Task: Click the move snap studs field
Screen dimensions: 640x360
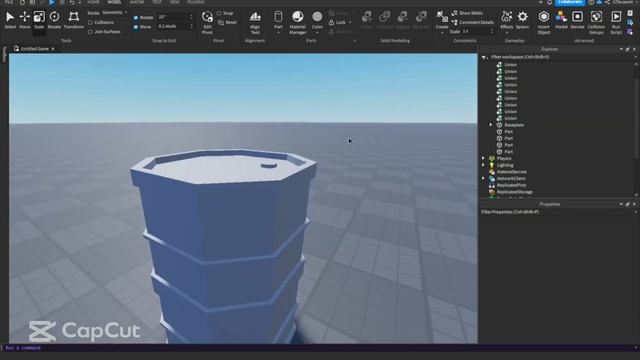Action: click(176, 27)
